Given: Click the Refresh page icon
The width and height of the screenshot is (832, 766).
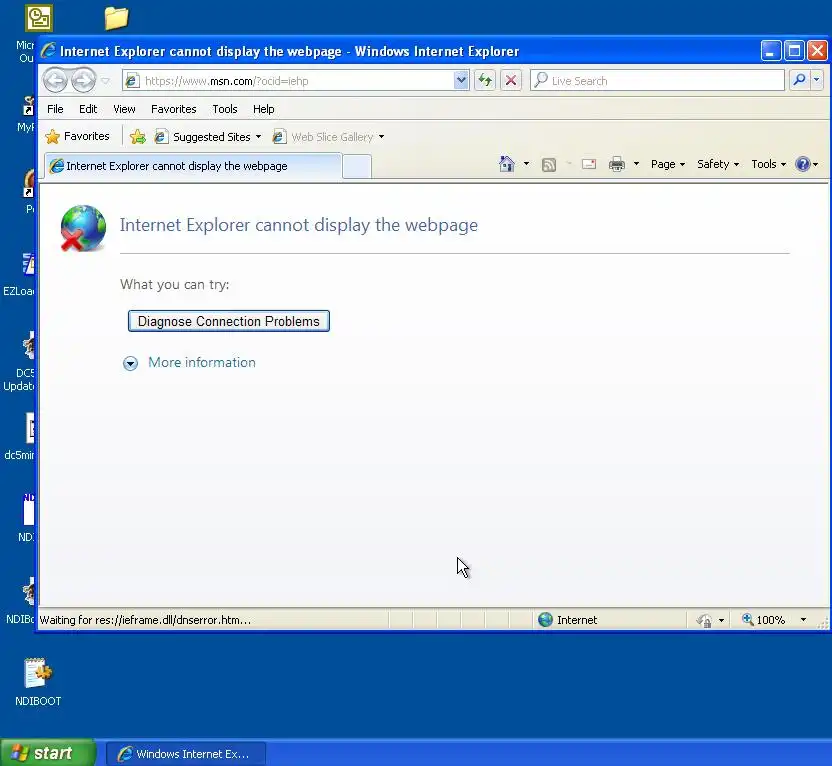Looking at the screenshot, I should coord(484,81).
